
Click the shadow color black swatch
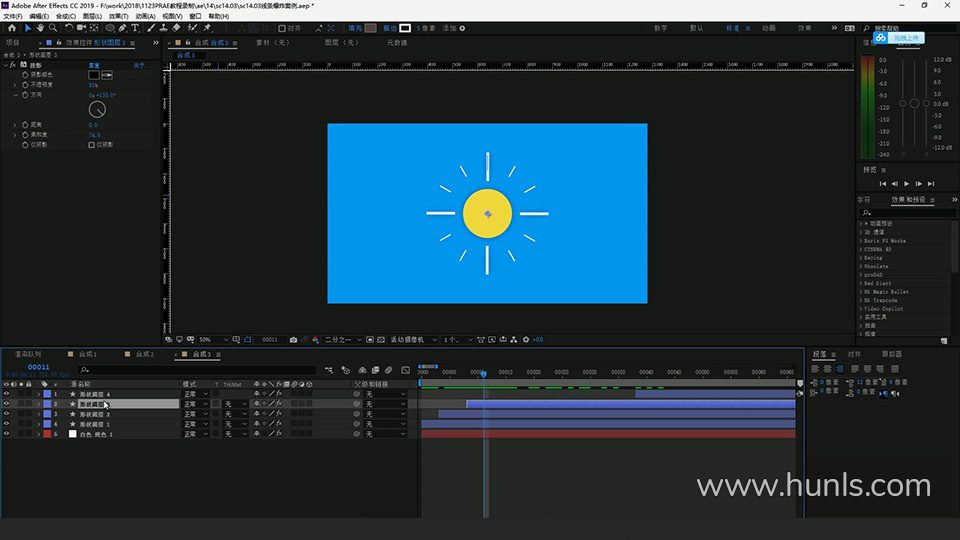coord(94,75)
